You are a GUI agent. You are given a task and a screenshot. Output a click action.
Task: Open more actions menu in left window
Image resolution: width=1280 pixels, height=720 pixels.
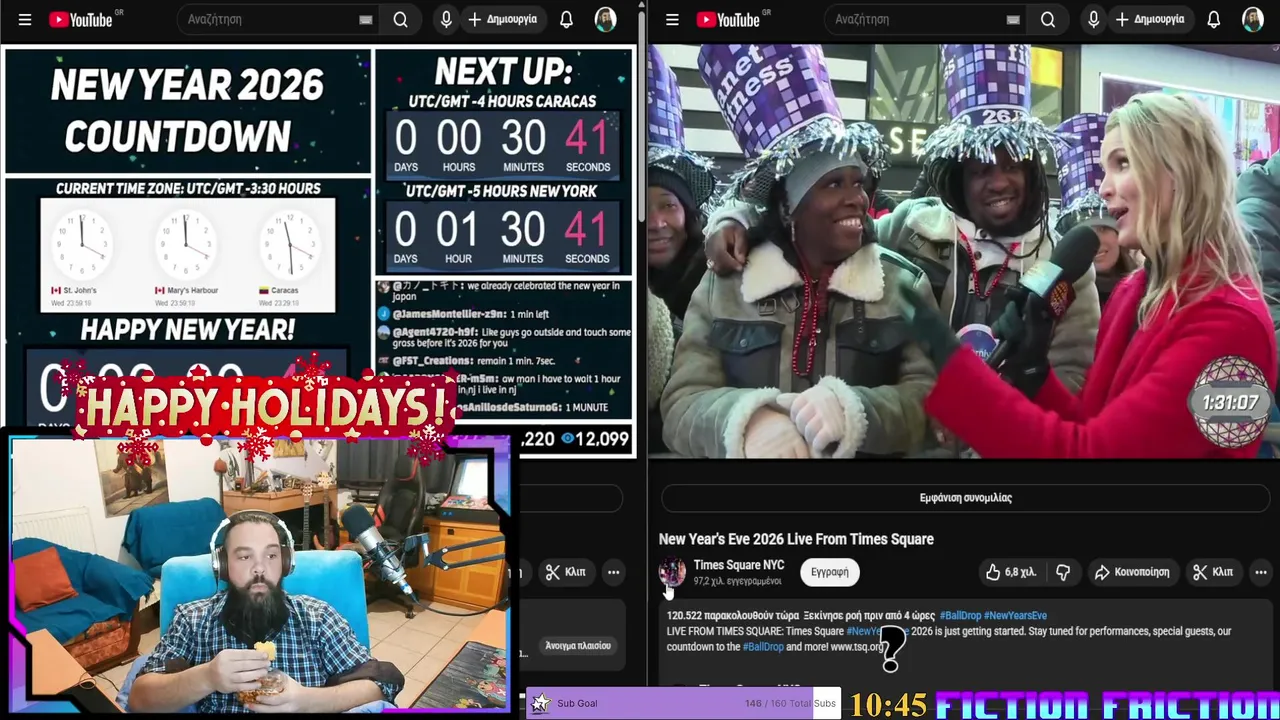tap(613, 572)
